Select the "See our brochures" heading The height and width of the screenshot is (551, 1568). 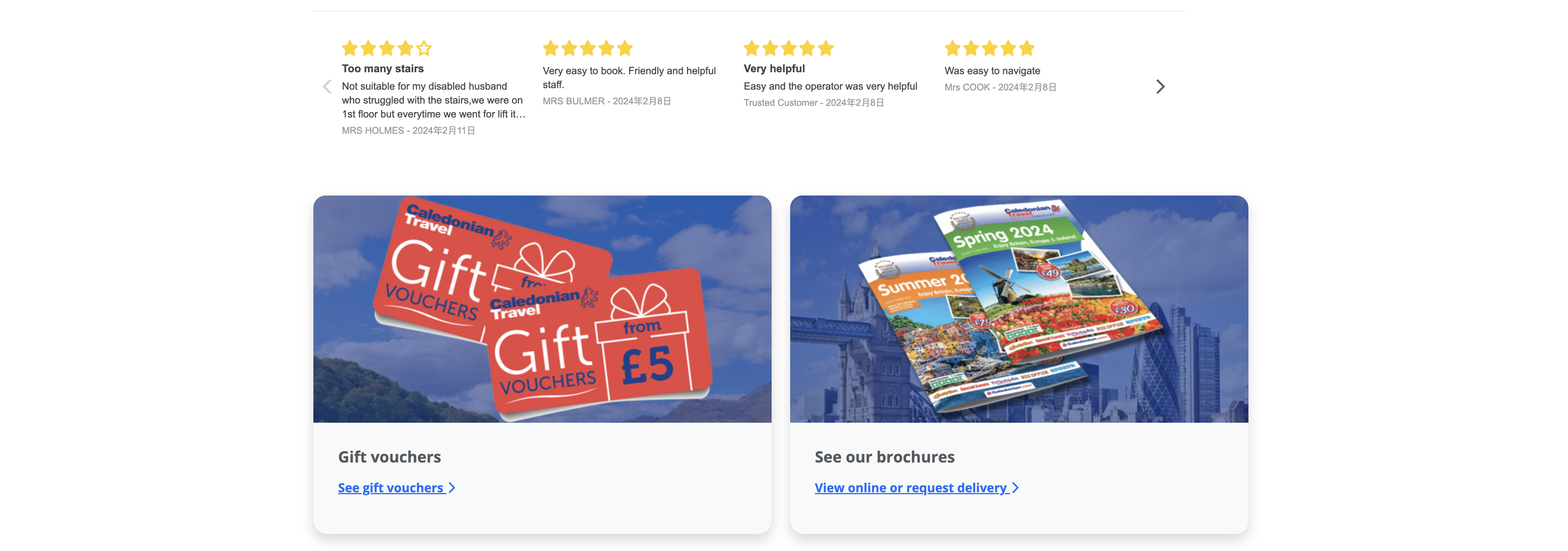pos(884,457)
